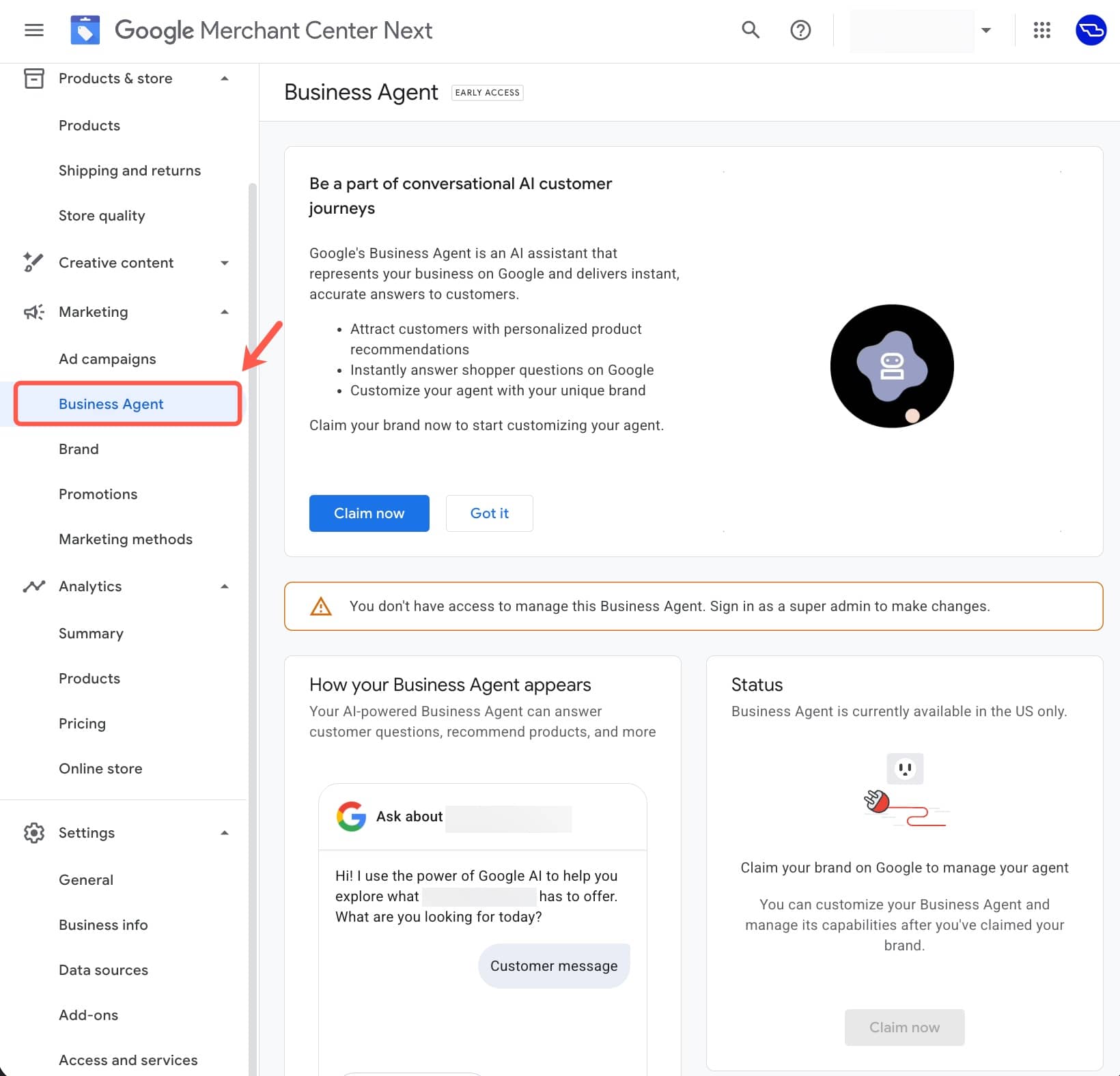Image resolution: width=1120 pixels, height=1076 pixels.
Task: Collapse the Products & store section
Action: [x=225, y=79]
